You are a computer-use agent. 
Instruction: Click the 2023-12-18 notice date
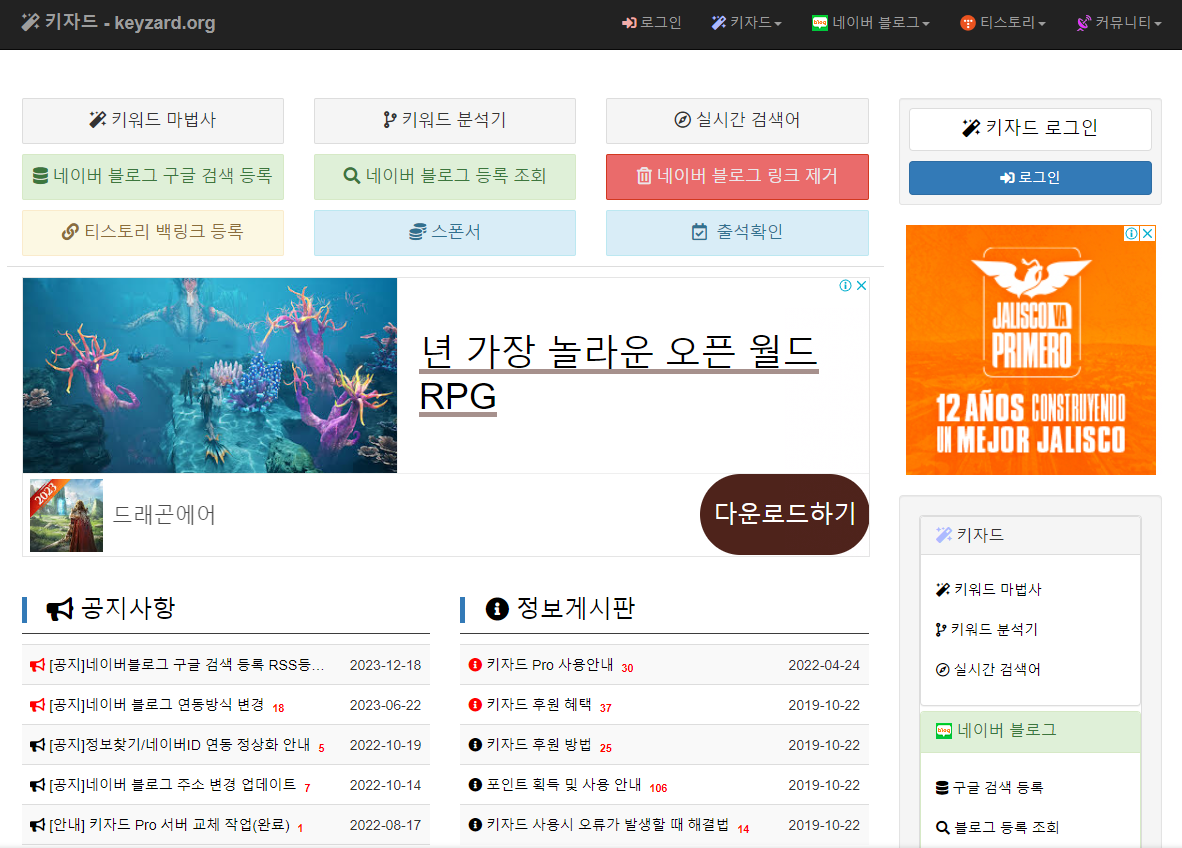385,666
